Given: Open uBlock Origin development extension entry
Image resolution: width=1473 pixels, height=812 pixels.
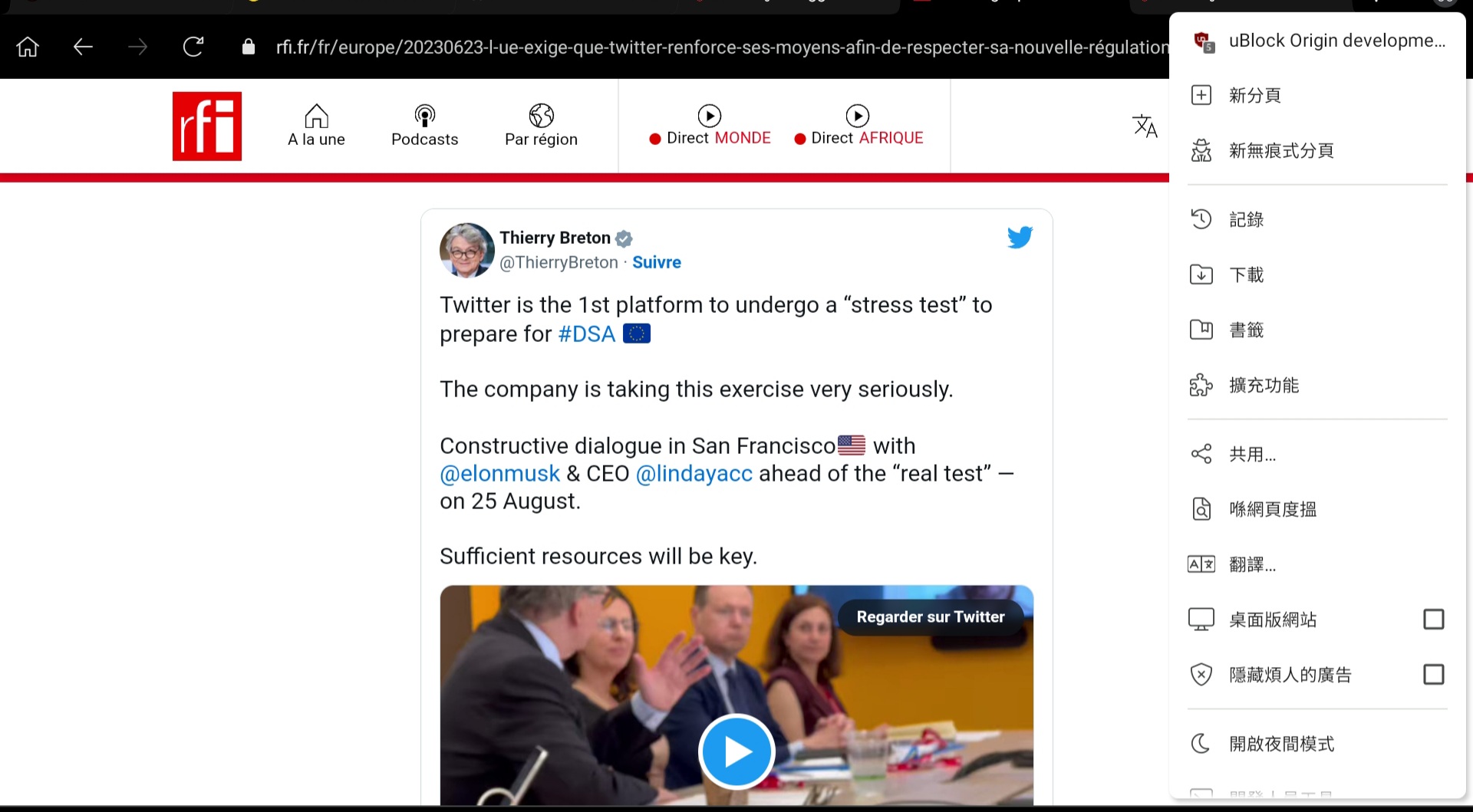Looking at the screenshot, I should 1317,41.
